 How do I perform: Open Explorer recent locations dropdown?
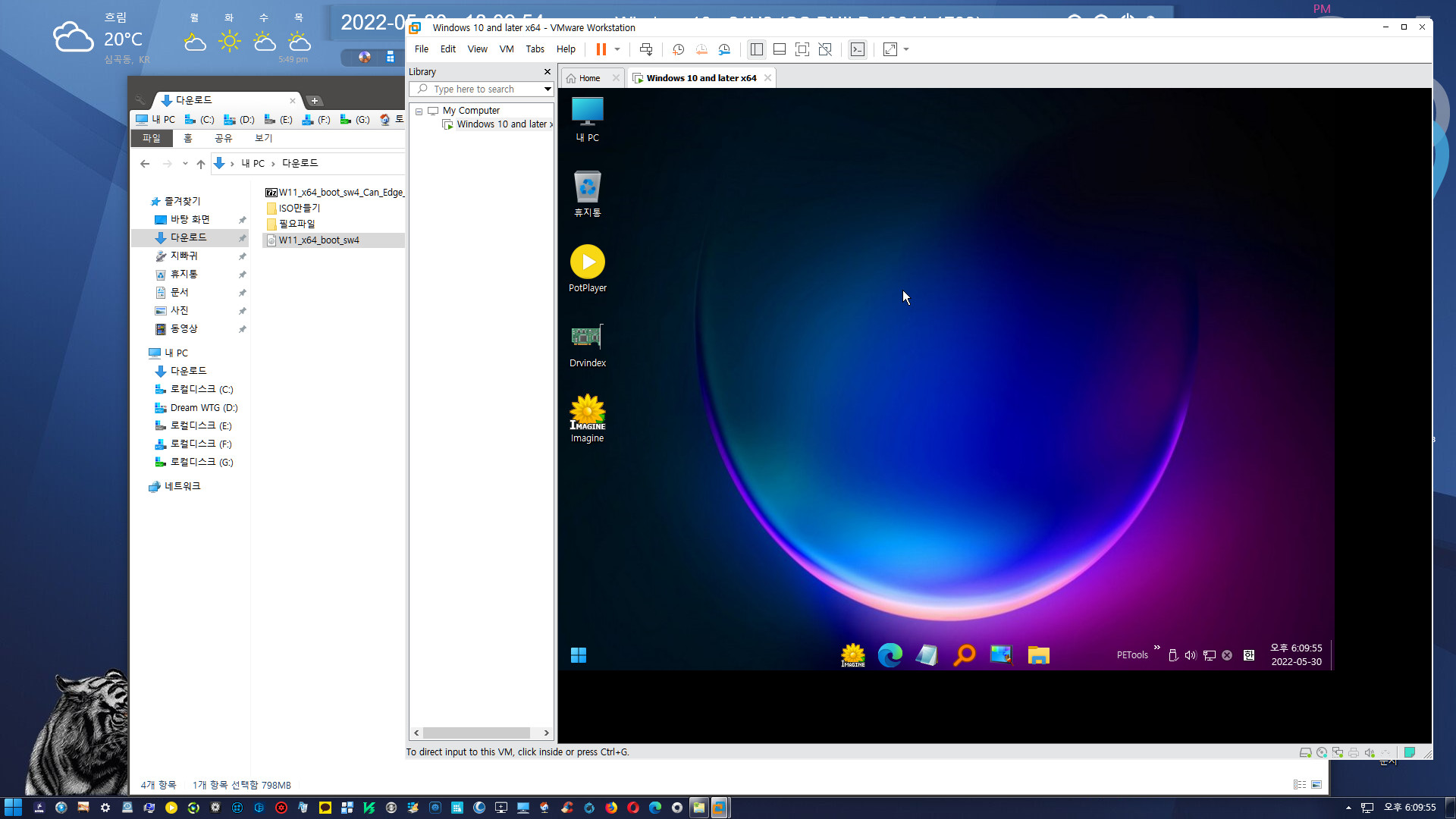pos(185,164)
